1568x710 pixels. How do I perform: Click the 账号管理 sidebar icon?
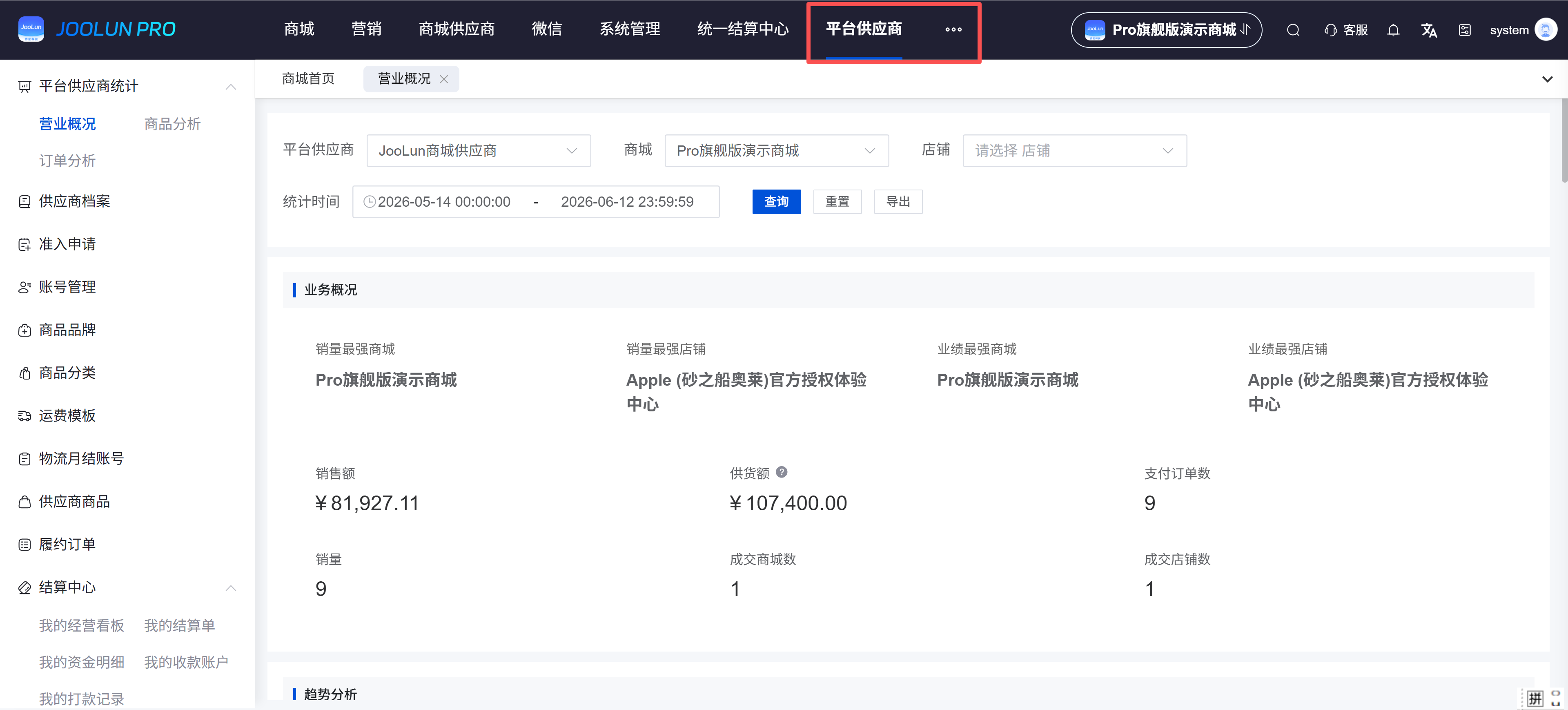click(x=24, y=288)
